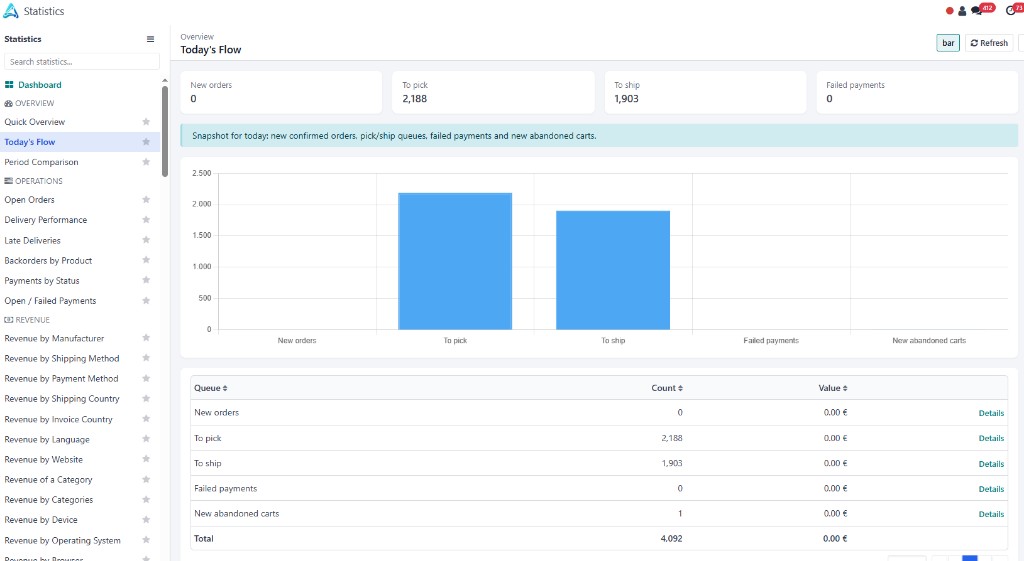Collapse the REVENUE section header
This screenshot has width=1024, height=561.
(x=27, y=320)
